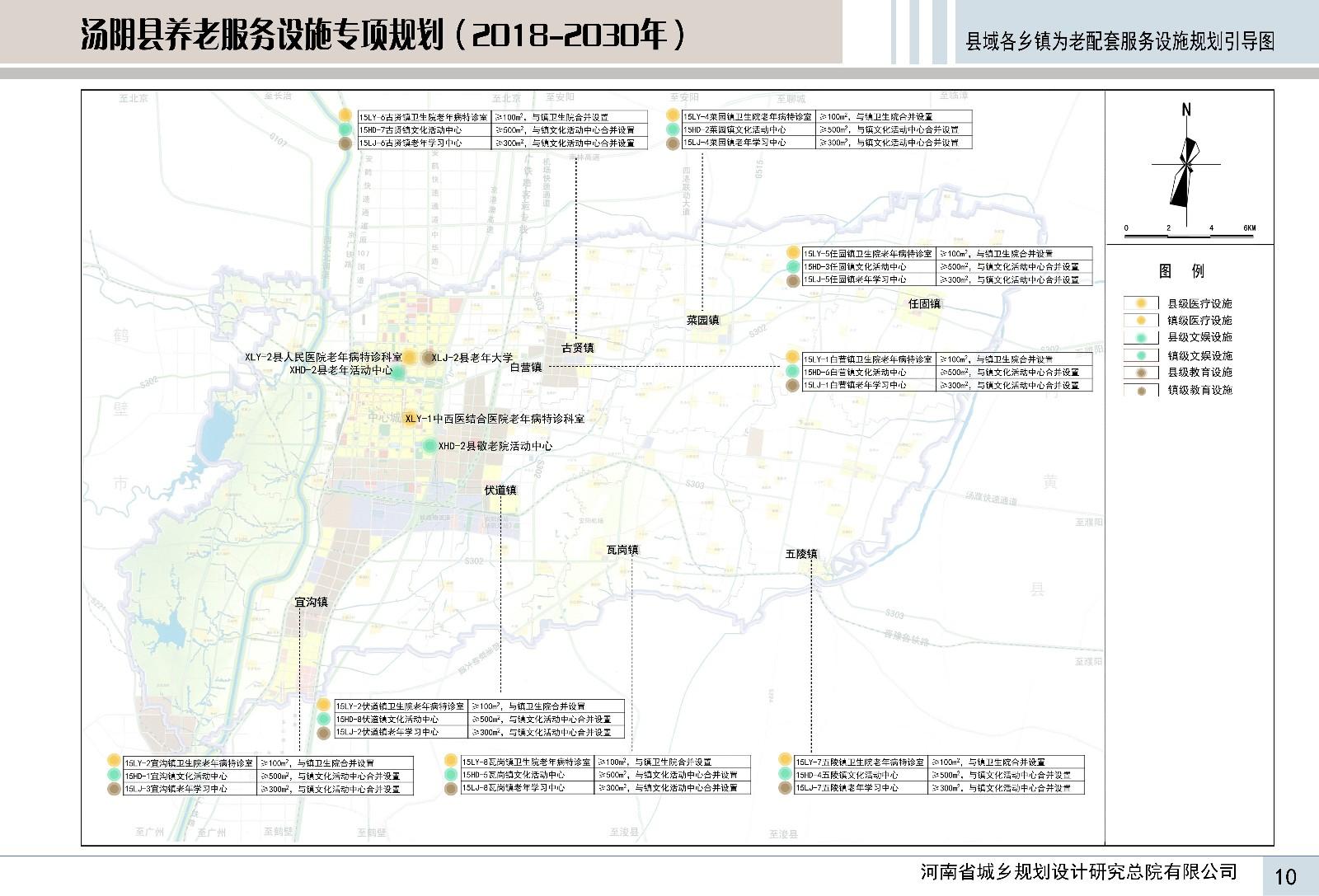The width and height of the screenshot is (1319, 896).
Task: Click the XLY-1中西医结合医院老年病特诊科室 label
Action: 495,419
